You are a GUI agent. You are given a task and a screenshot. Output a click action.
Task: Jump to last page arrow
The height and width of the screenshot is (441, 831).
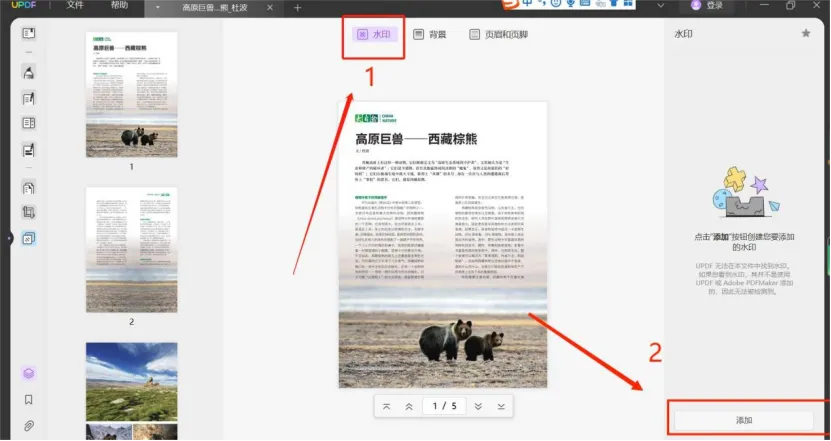click(x=501, y=406)
